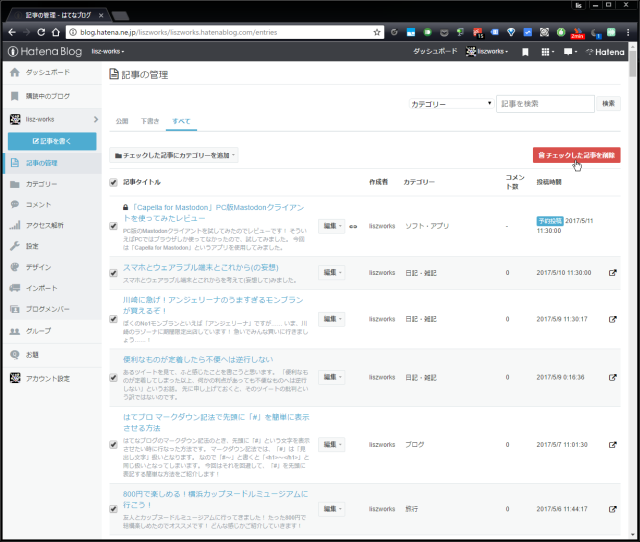Open the grid services menu icon

[547, 52]
